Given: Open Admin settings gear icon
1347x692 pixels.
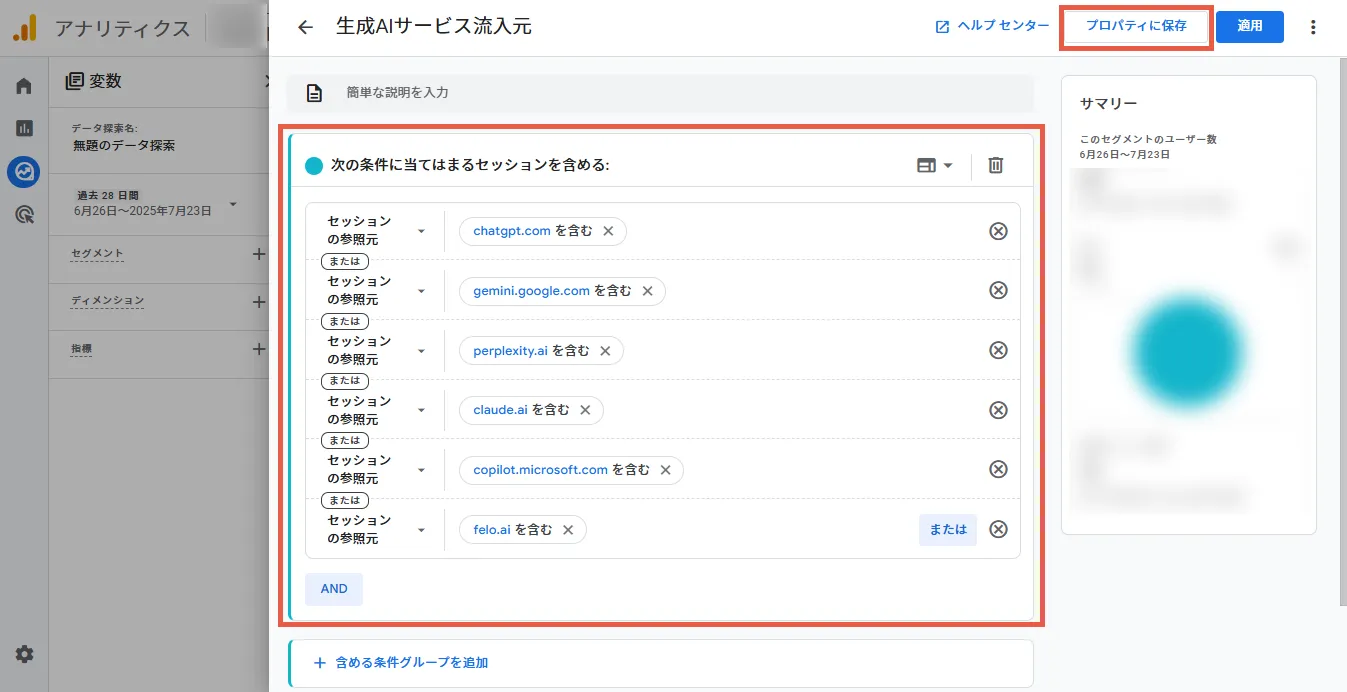Looking at the screenshot, I should (x=24, y=655).
